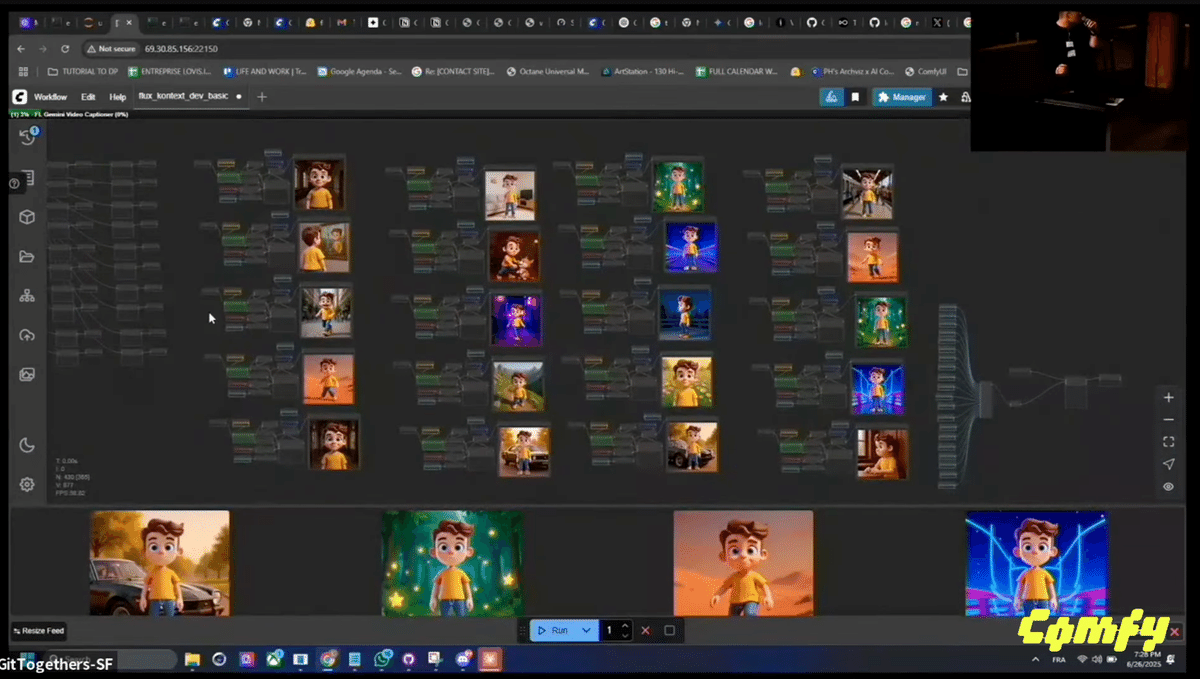Open File Explorer from the taskbar
This screenshot has width=1200, height=679.
tap(192, 660)
